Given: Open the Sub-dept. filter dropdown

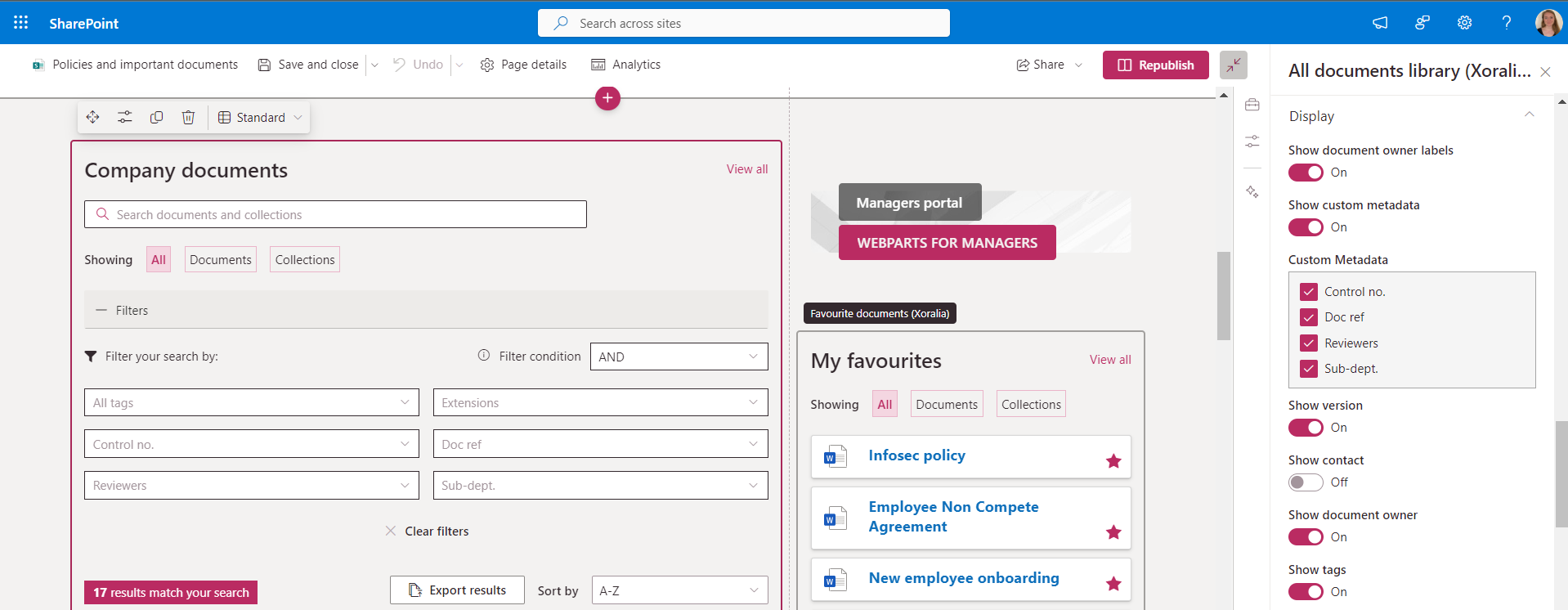Looking at the screenshot, I should (601, 485).
